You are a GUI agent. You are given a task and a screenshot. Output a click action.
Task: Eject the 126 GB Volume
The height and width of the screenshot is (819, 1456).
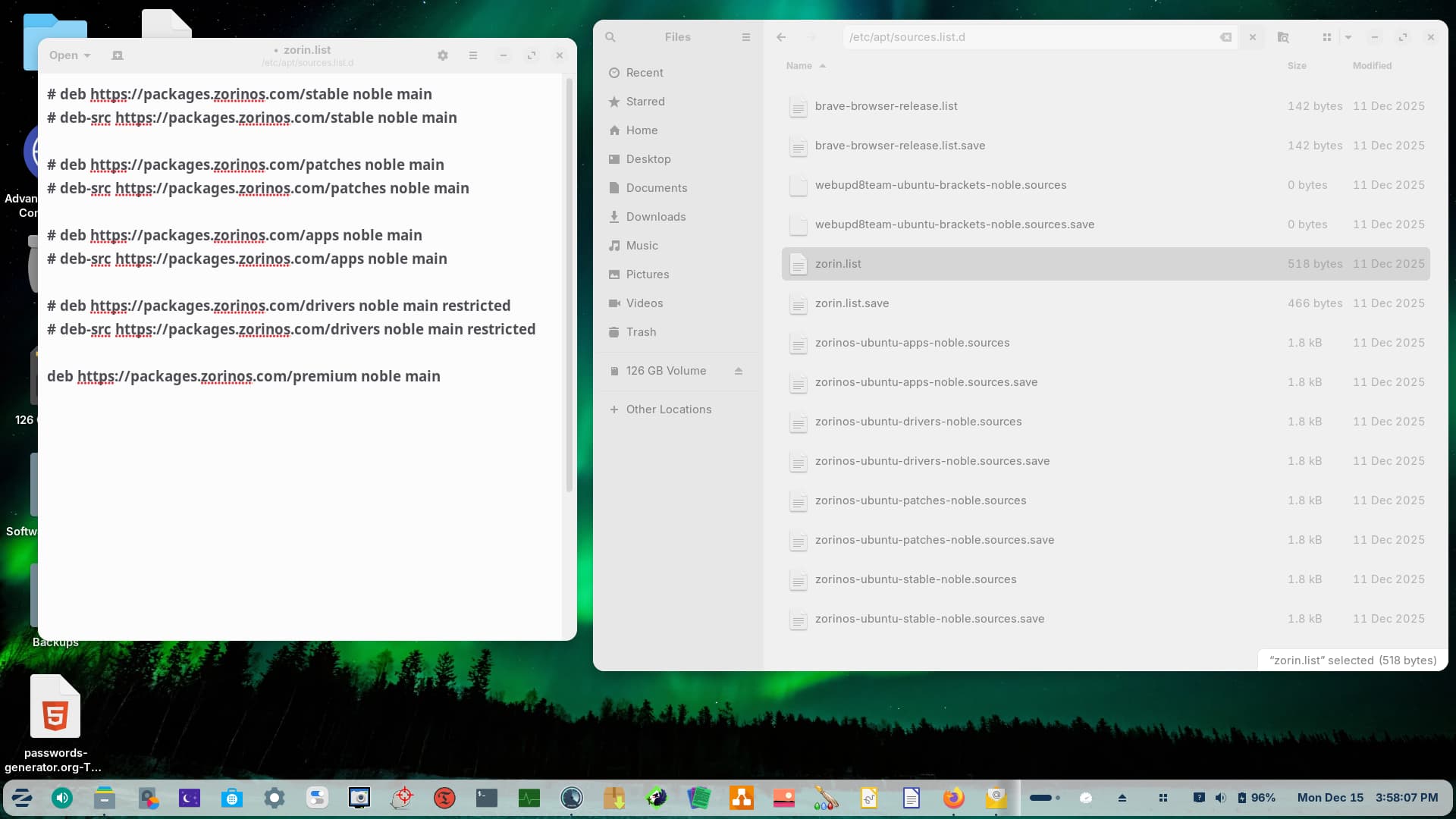739,371
